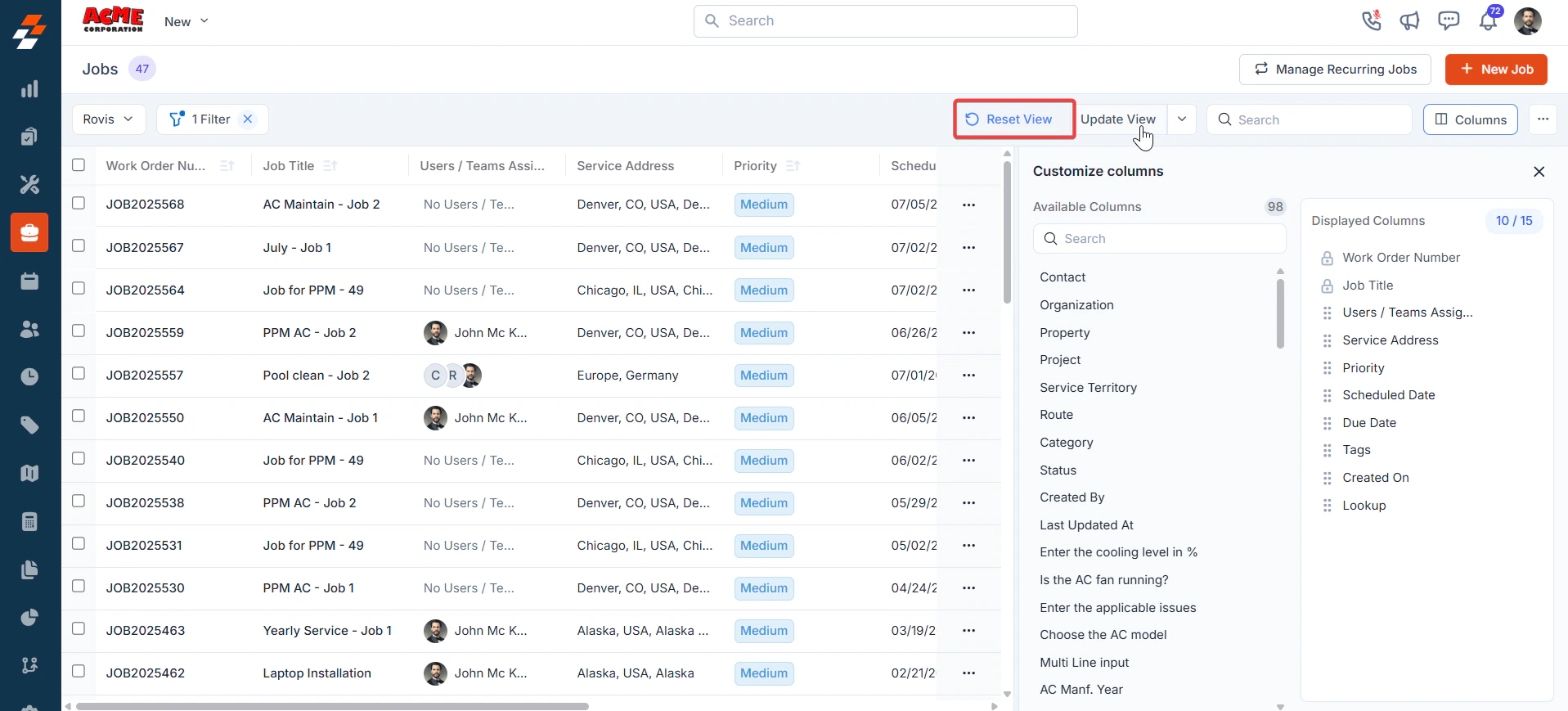Toggle the select-all header checkbox
This screenshot has width=1568, height=711.
pyautogui.click(x=79, y=164)
